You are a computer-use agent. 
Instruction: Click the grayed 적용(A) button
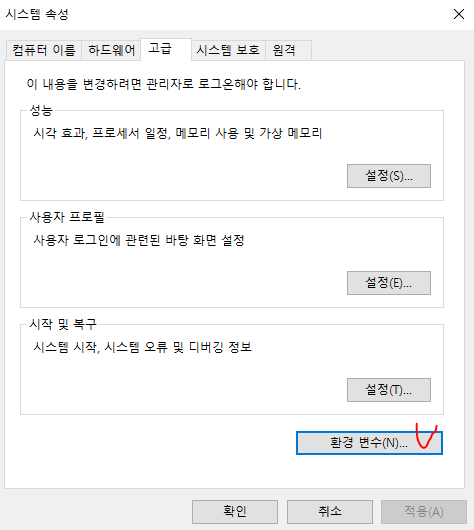[424, 512]
